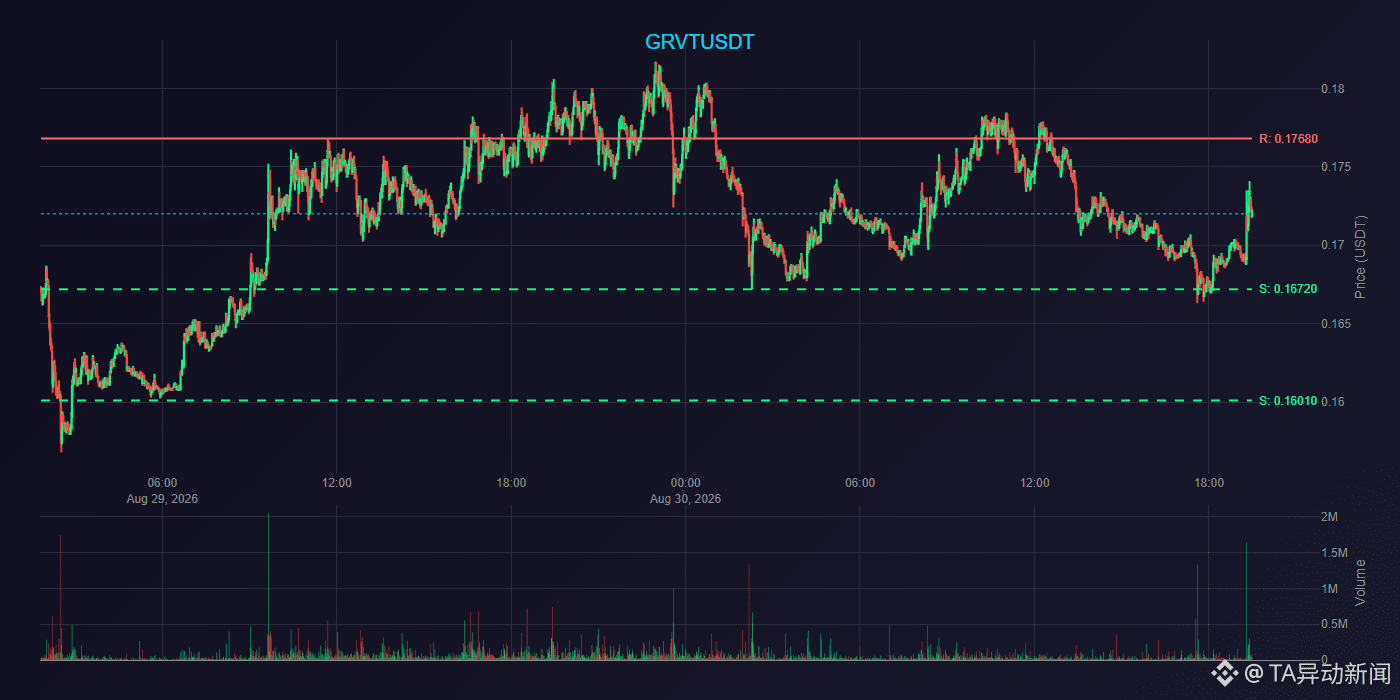Click the Aug 30, 2026 date label
The image size is (1400, 700).
[685, 498]
